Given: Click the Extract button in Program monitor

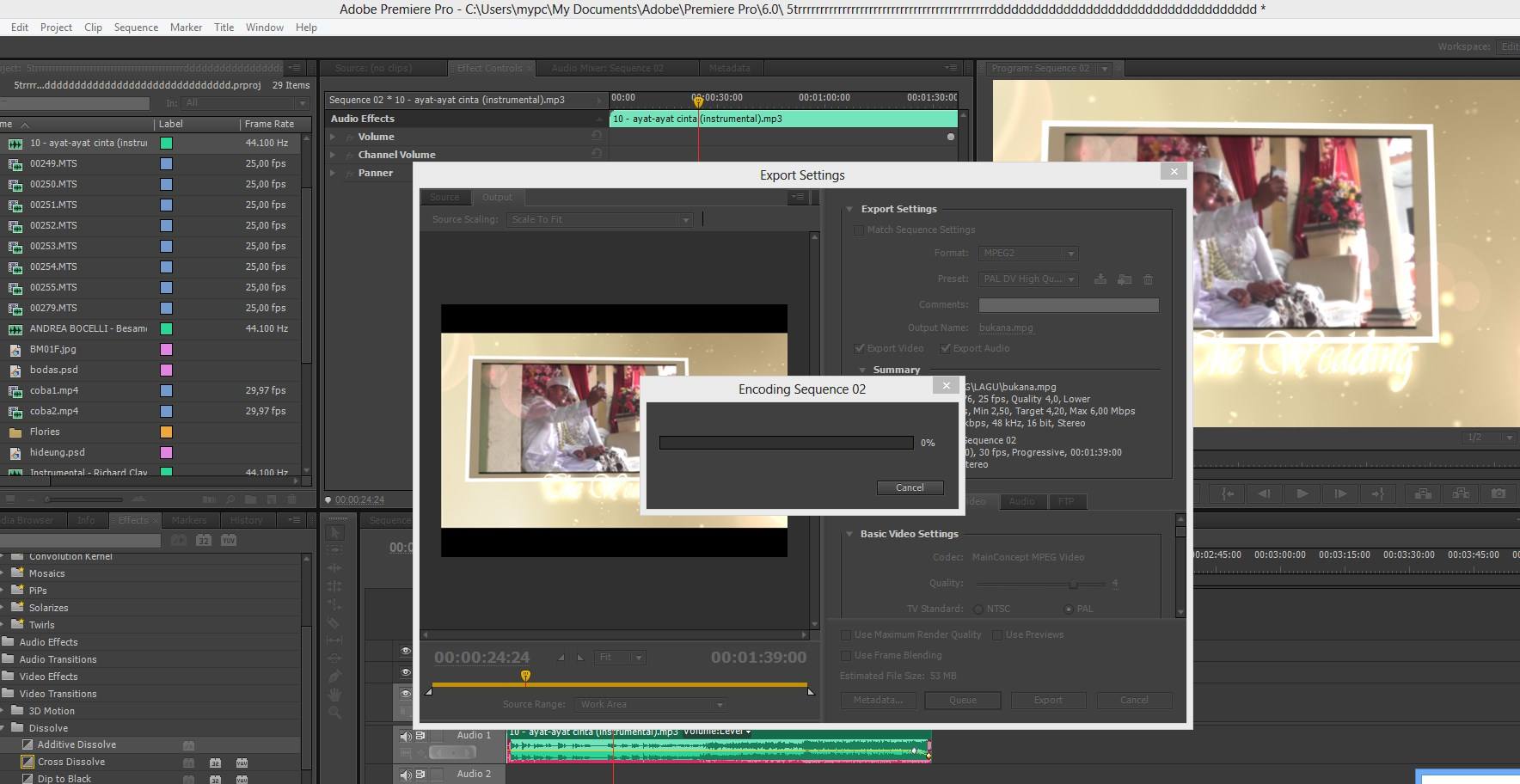Looking at the screenshot, I should tap(1461, 493).
